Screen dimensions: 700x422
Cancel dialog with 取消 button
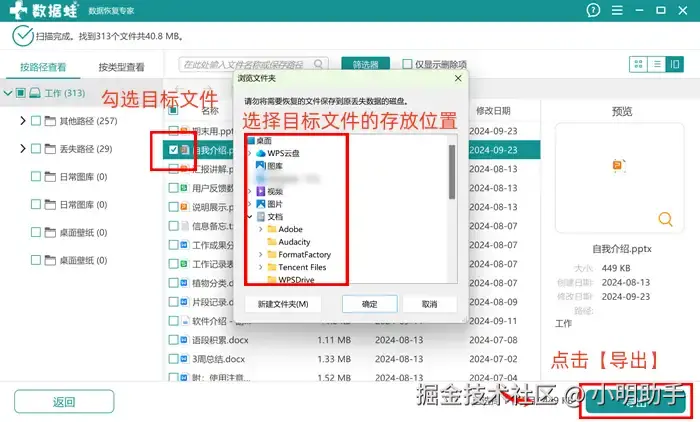429,304
